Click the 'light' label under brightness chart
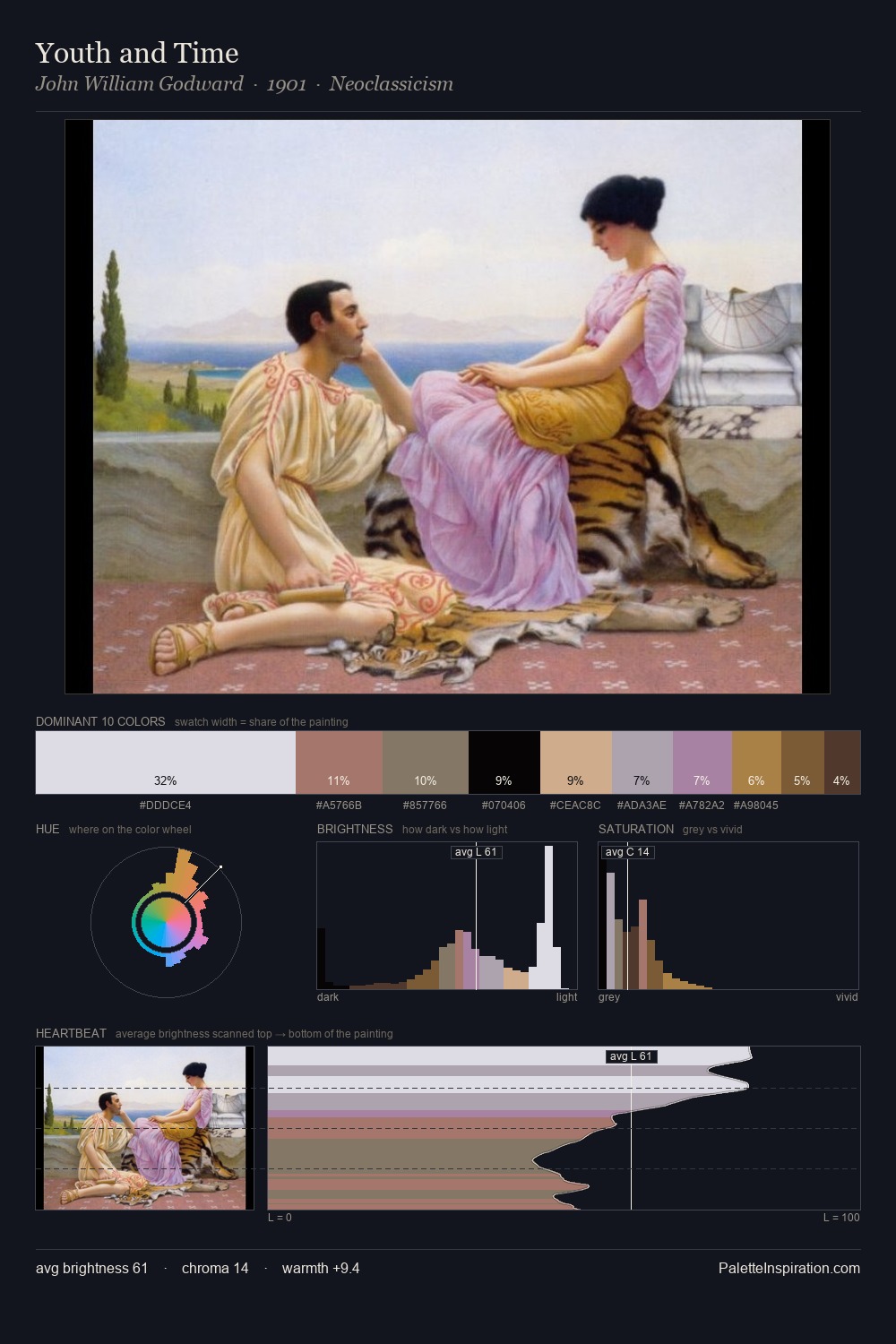 coord(566,997)
